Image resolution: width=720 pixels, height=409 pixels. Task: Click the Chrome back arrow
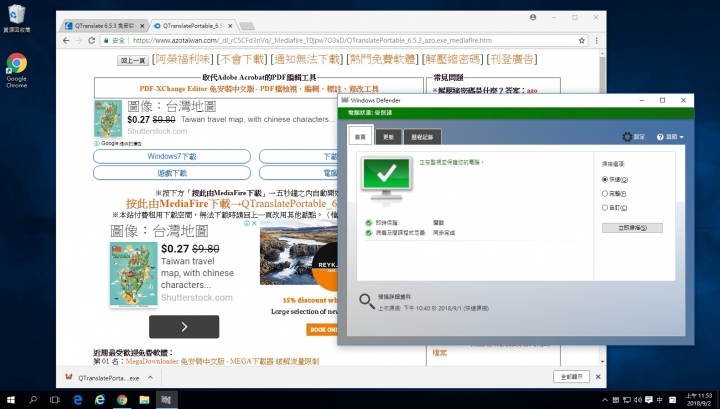66,40
